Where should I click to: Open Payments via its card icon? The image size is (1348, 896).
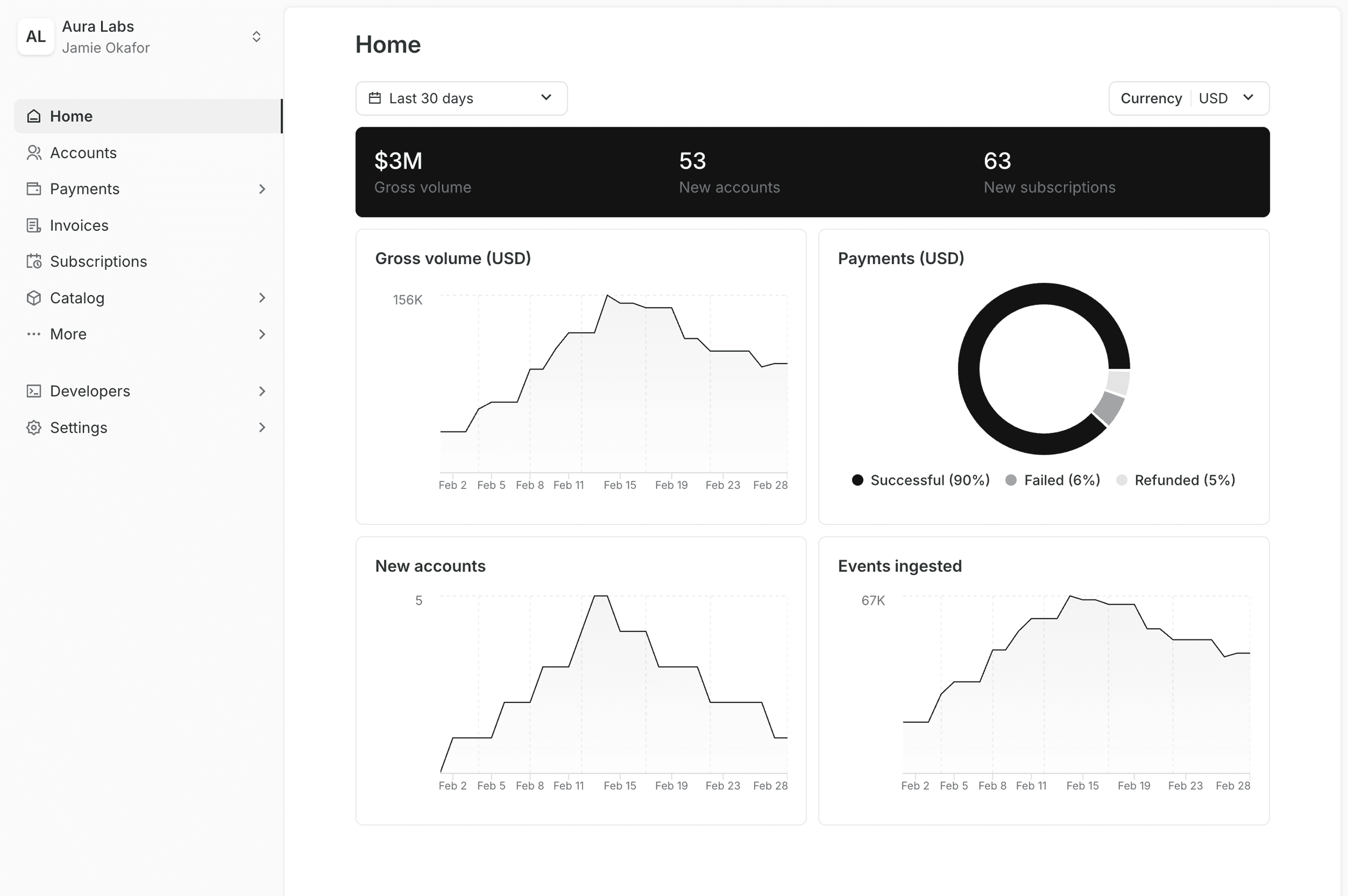34,189
